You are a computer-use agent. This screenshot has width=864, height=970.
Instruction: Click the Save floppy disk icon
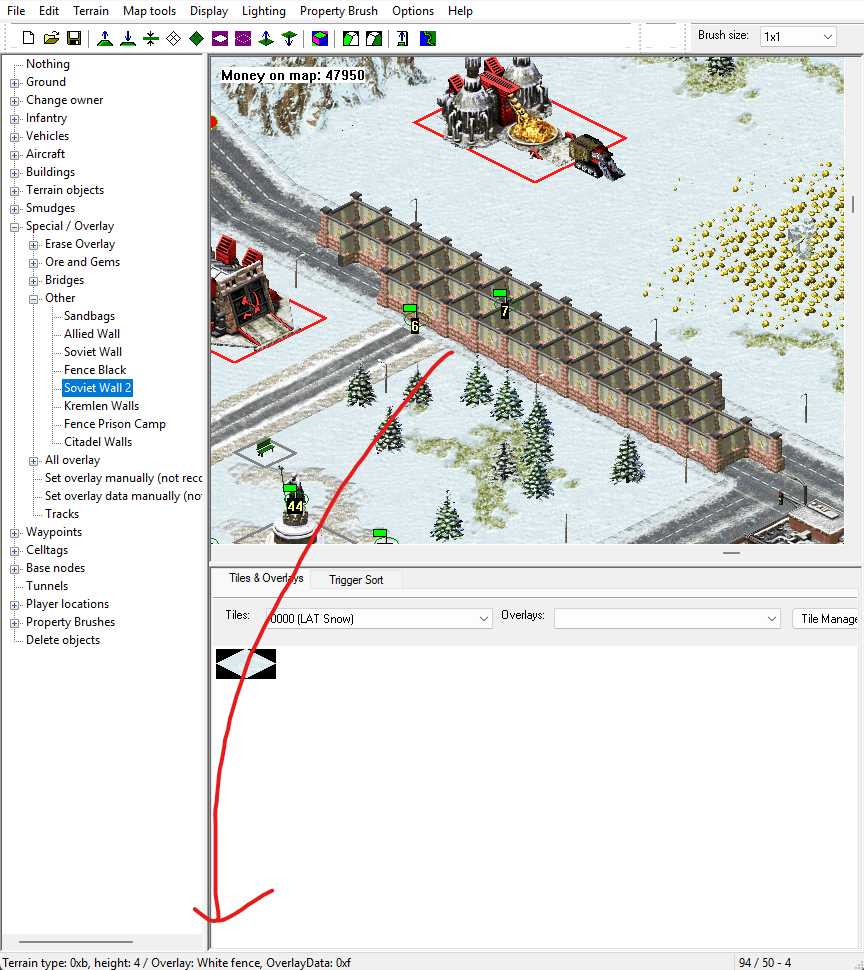pyautogui.click(x=74, y=38)
